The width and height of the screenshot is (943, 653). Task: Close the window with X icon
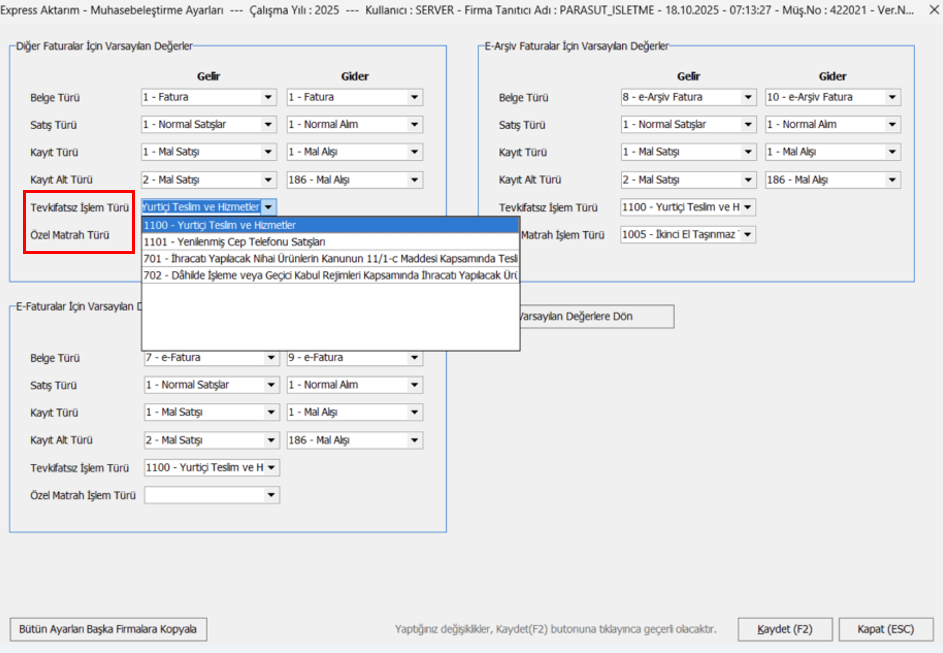934,10
